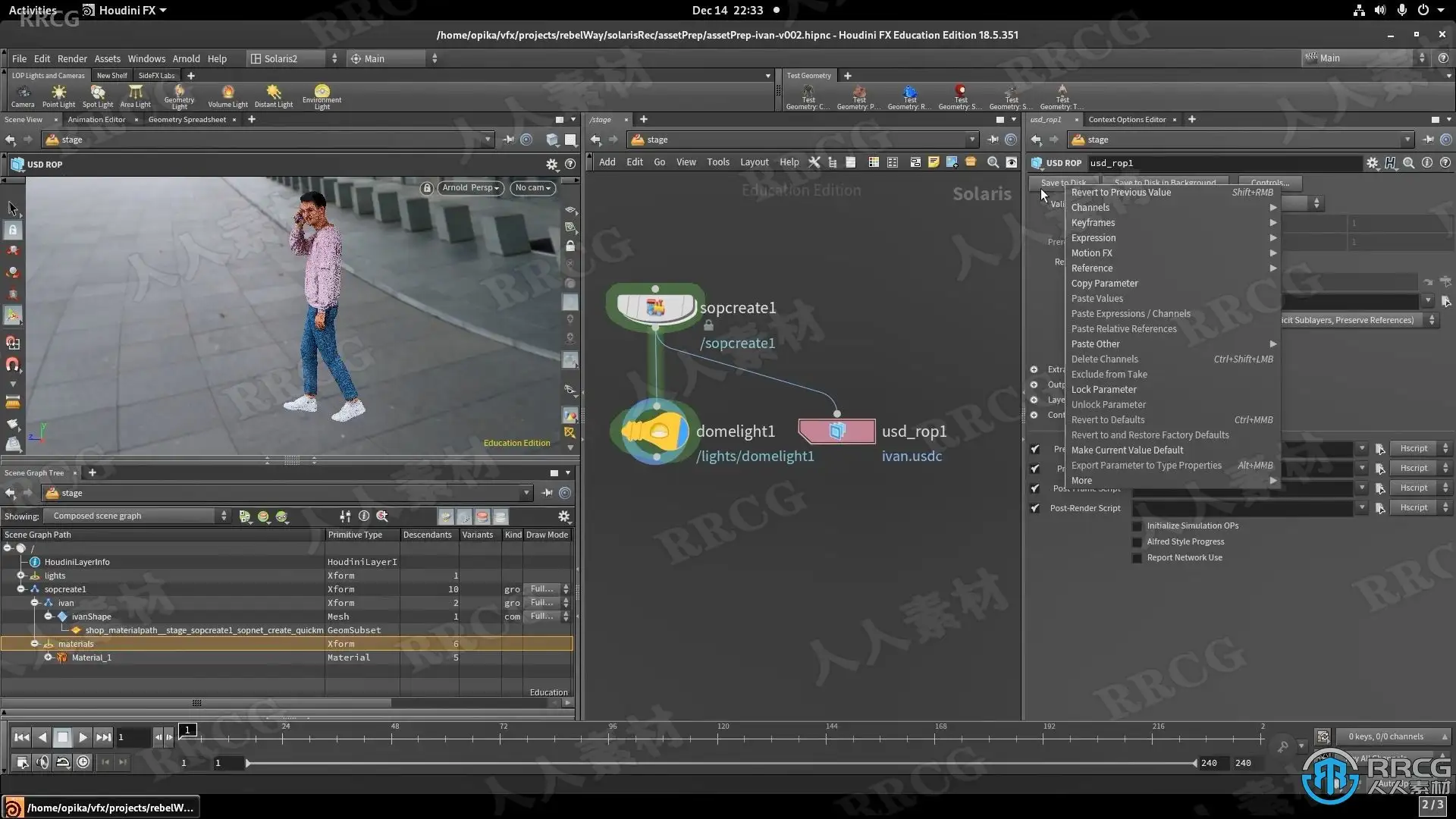This screenshot has height=819, width=1456.
Task: Check the Report Network Use option
Action: (x=1137, y=558)
